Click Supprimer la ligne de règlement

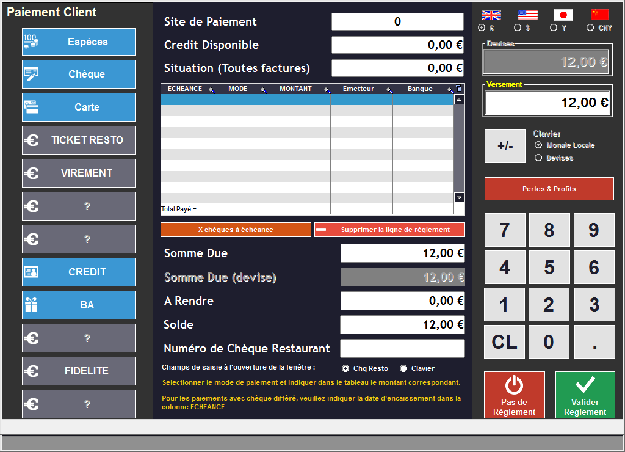coord(389,230)
